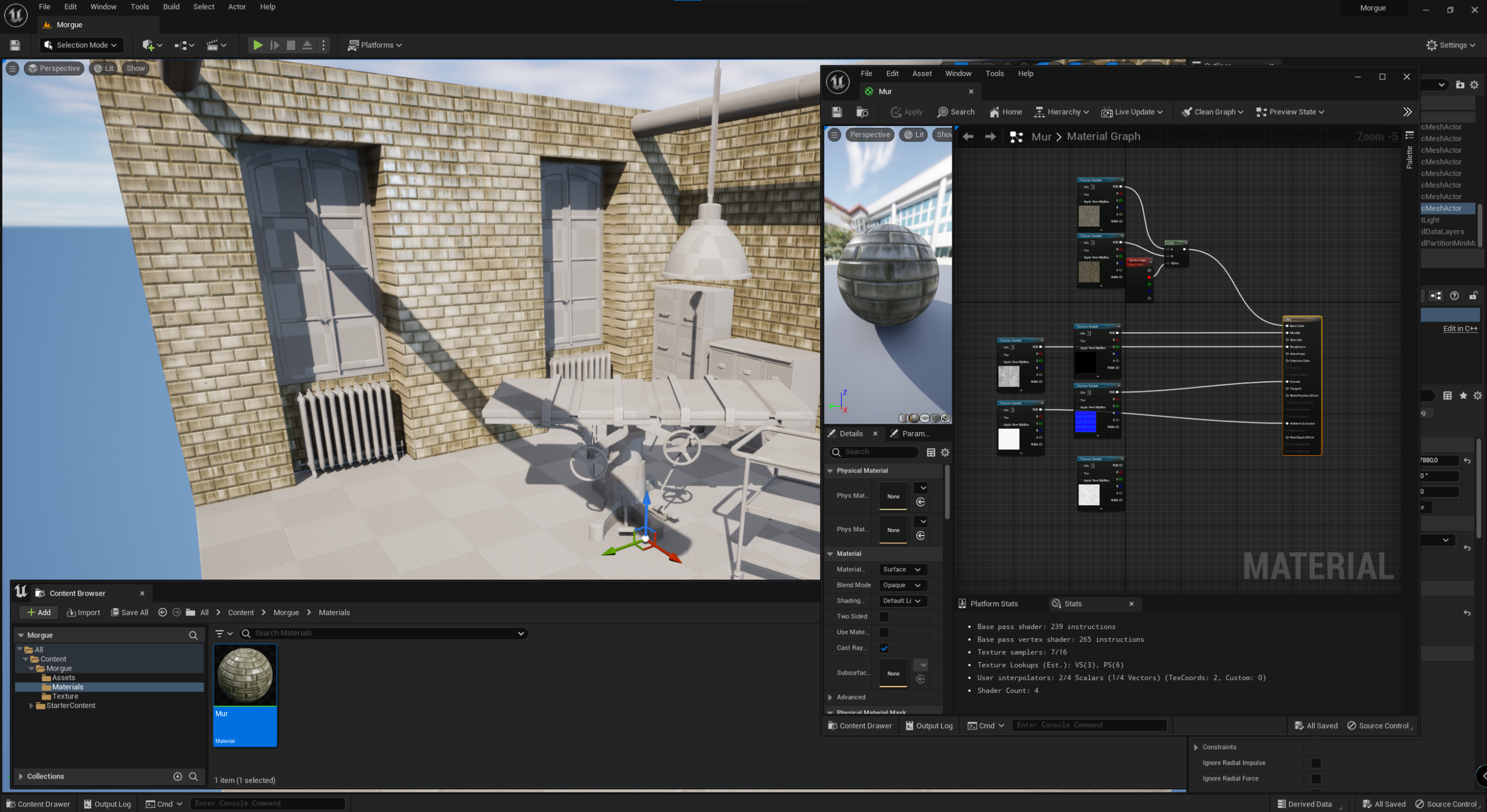
Task: Open viewport options hamburger menu in main viewport
Action: click(12, 68)
